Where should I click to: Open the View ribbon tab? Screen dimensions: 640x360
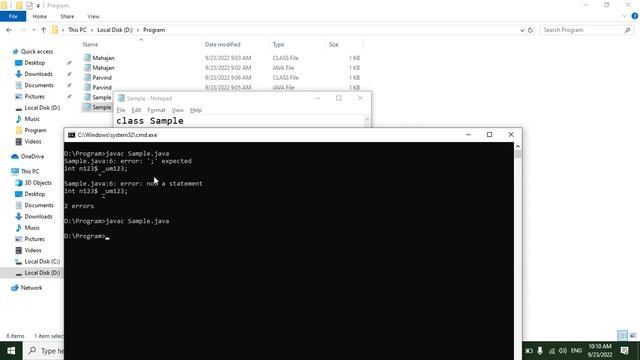pyautogui.click(x=93, y=16)
